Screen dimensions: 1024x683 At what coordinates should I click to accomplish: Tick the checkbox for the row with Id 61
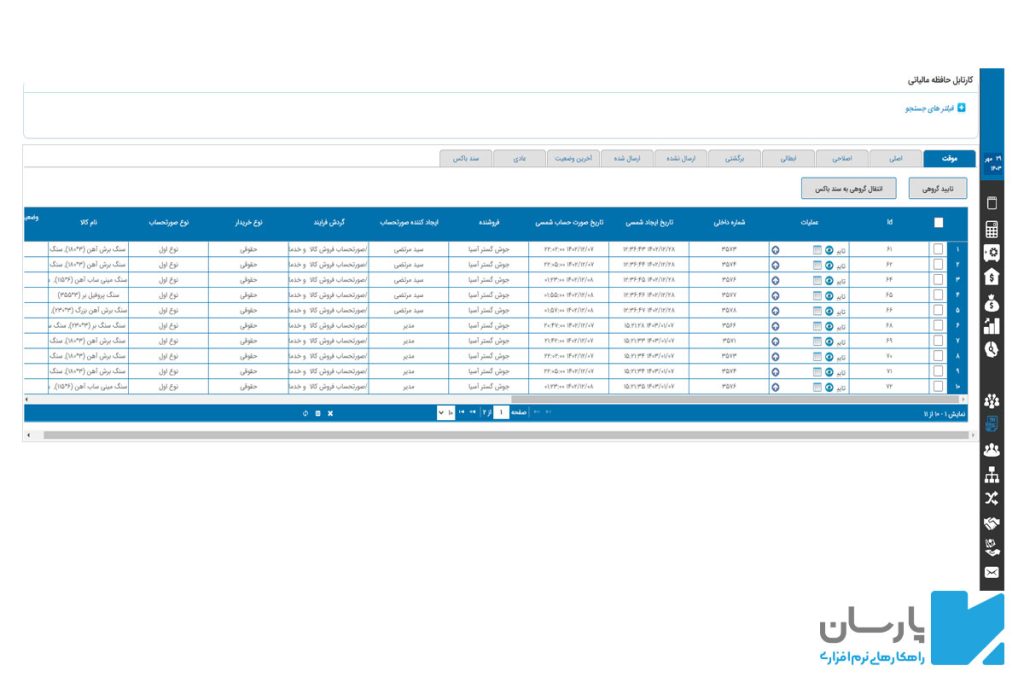pos(938,250)
